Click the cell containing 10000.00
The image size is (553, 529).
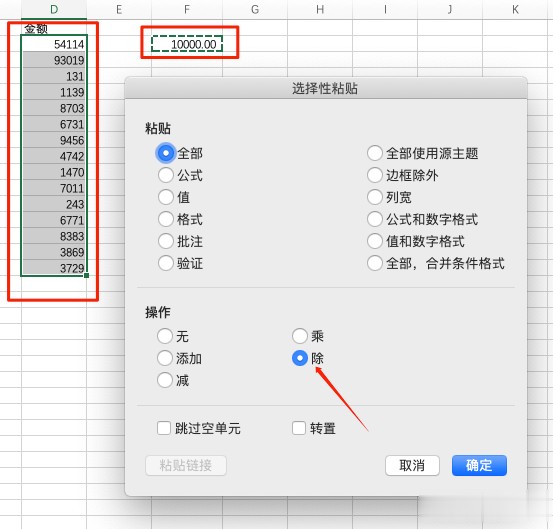point(187,44)
